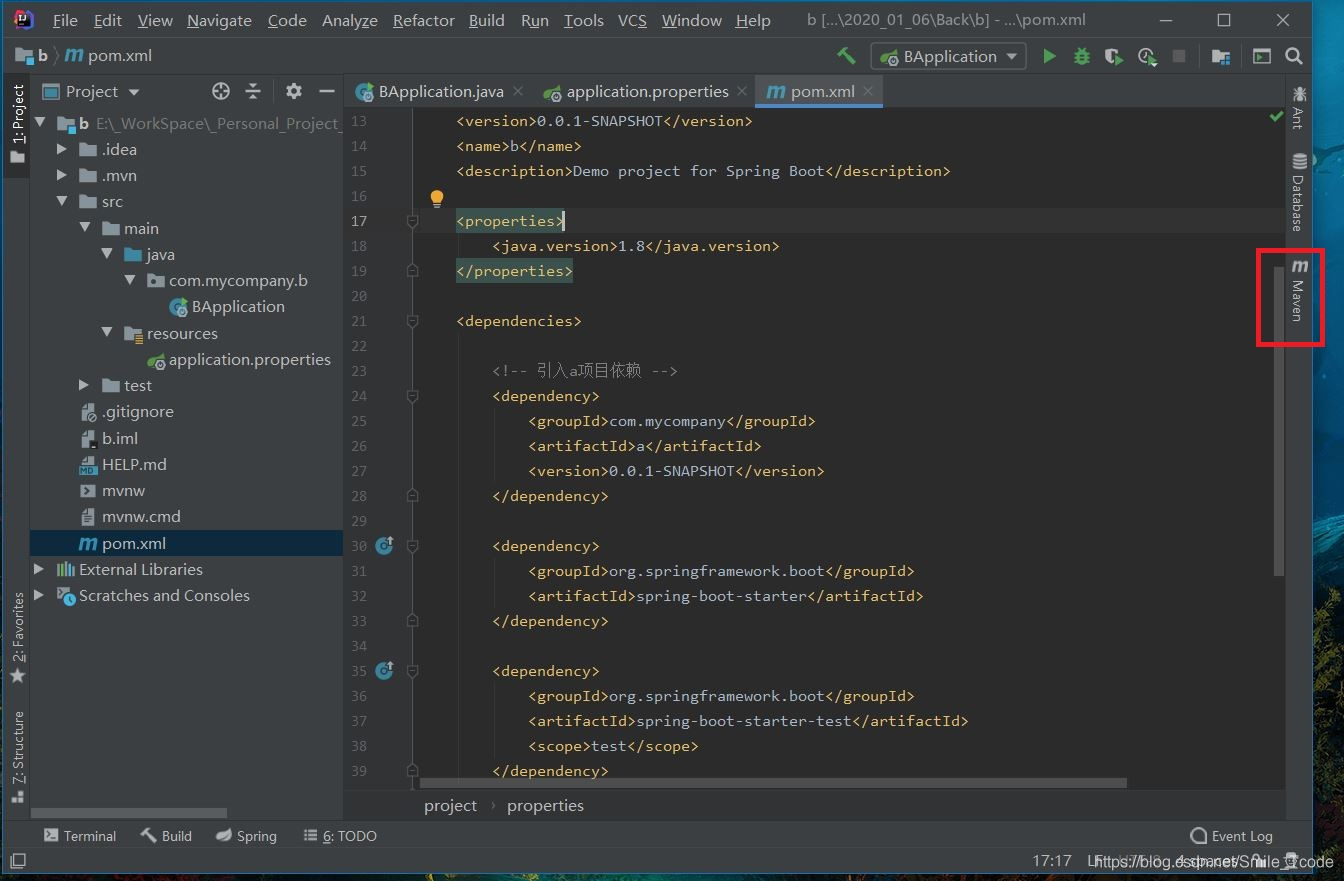This screenshot has height=881, width=1344.
Task: Toggle the 7: Structure side panel
Action: [17, 758]
